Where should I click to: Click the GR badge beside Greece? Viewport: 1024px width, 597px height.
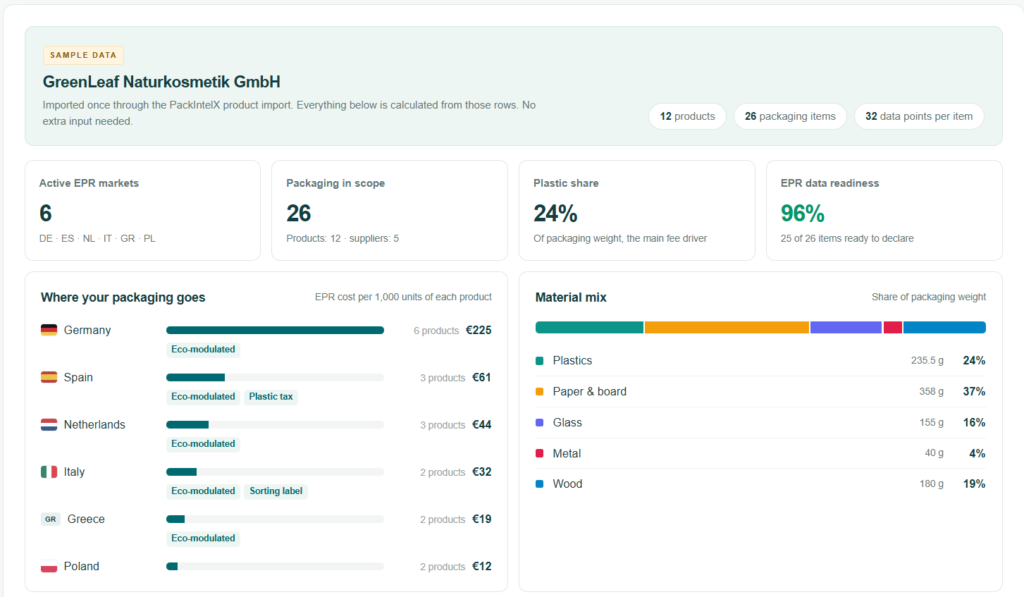pos(50,519)
